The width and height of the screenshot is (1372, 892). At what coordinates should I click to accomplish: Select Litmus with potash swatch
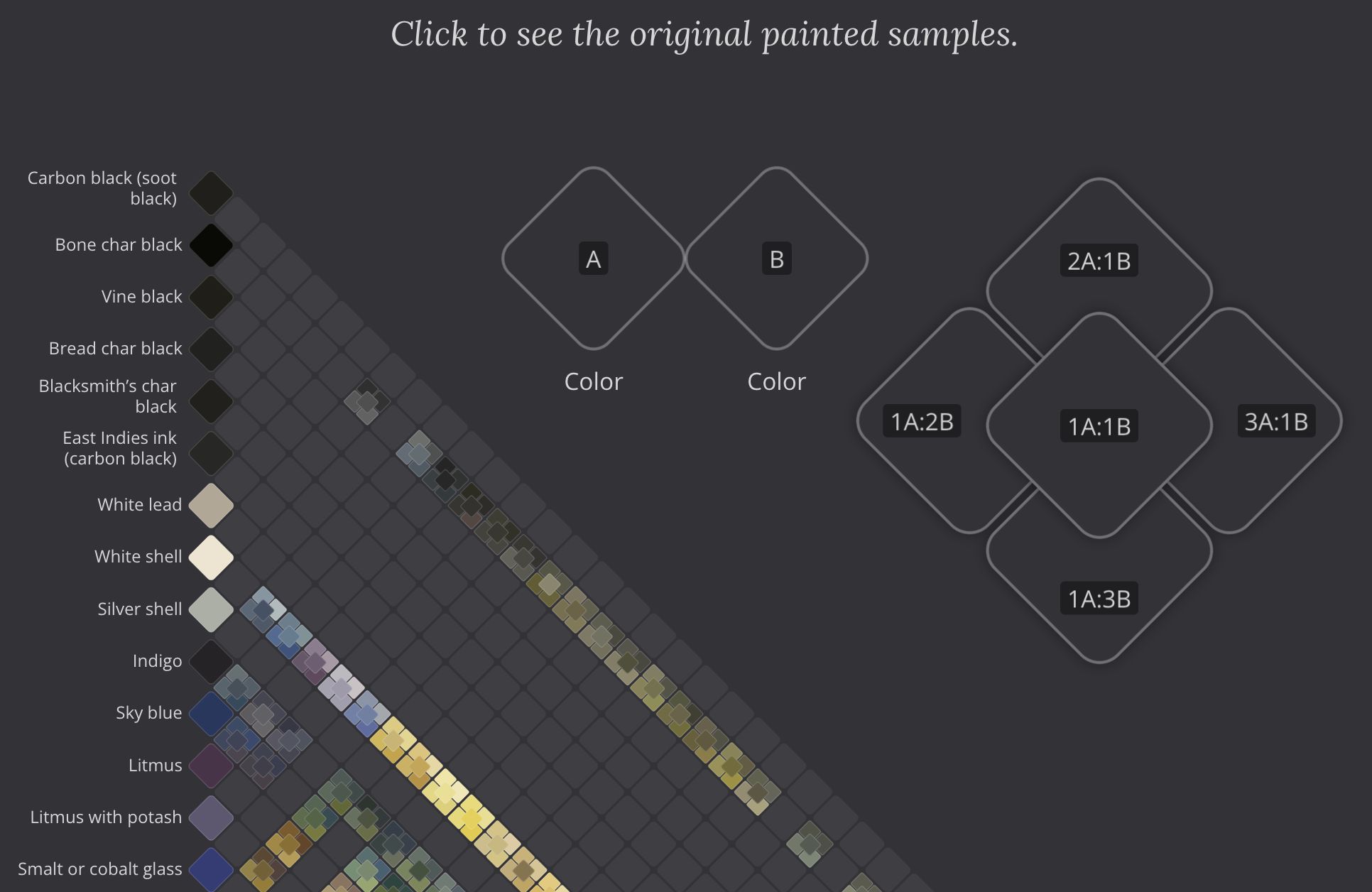click(211, 817)
